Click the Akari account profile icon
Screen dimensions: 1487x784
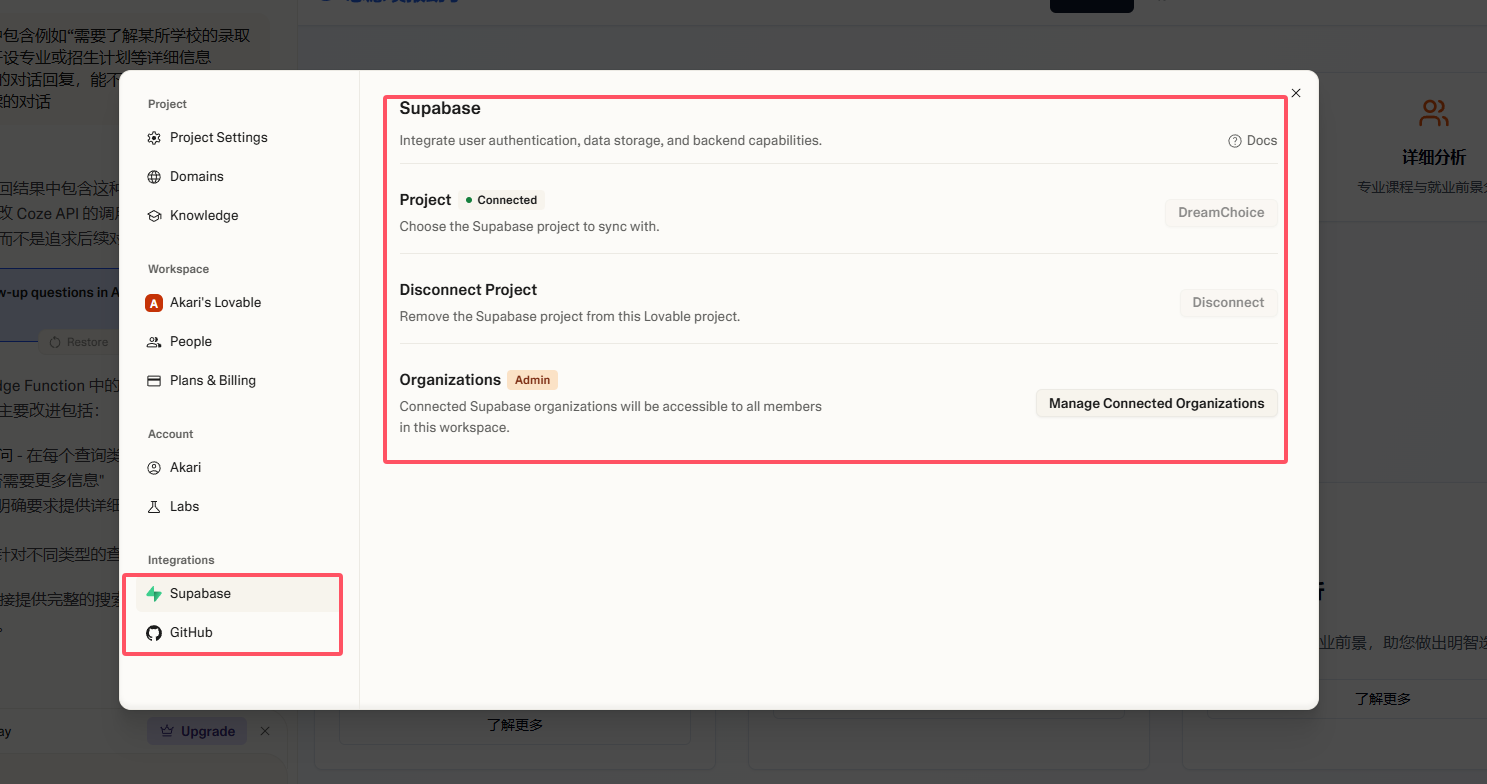[154, 468]
